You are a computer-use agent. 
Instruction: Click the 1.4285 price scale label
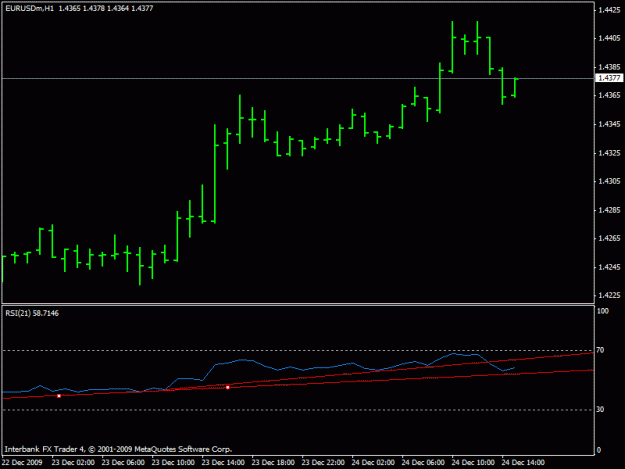[x=609, y=210]
